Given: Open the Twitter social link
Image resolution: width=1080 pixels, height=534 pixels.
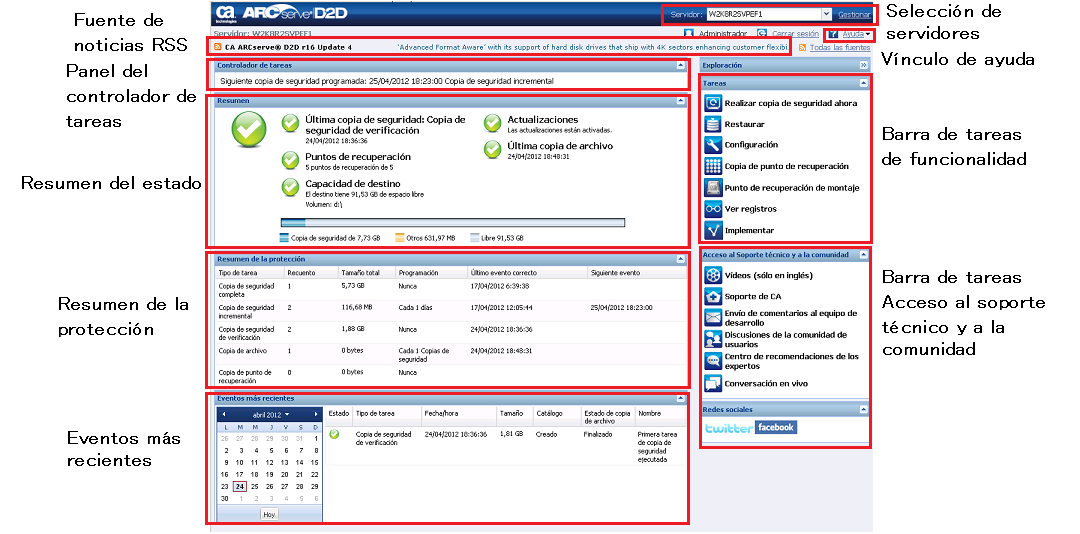Looking at the screenshot, I should 729,428.
